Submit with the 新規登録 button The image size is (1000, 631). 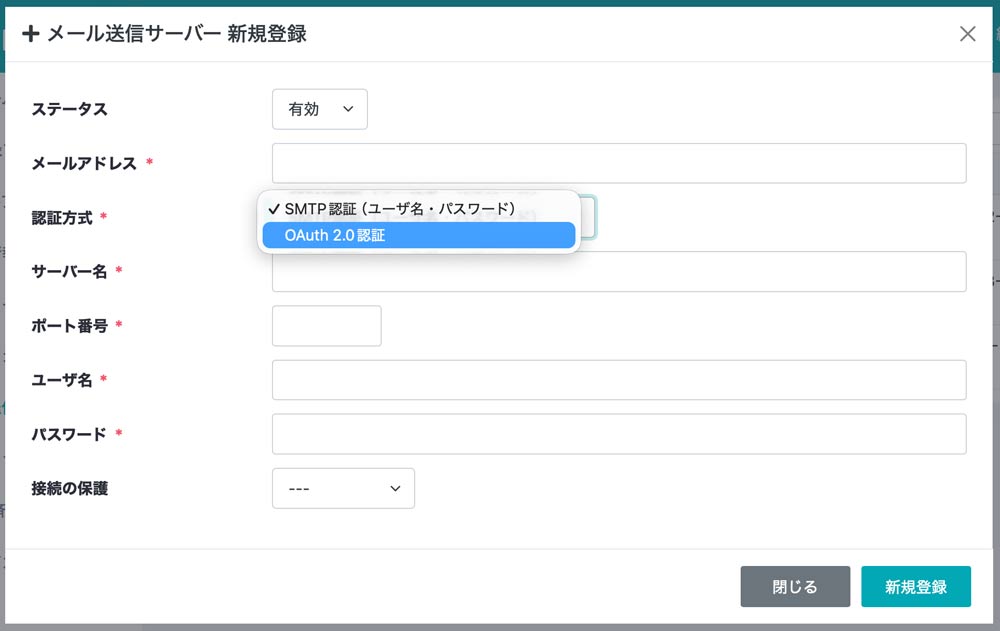pyautogui.click(x=915, y=587)
